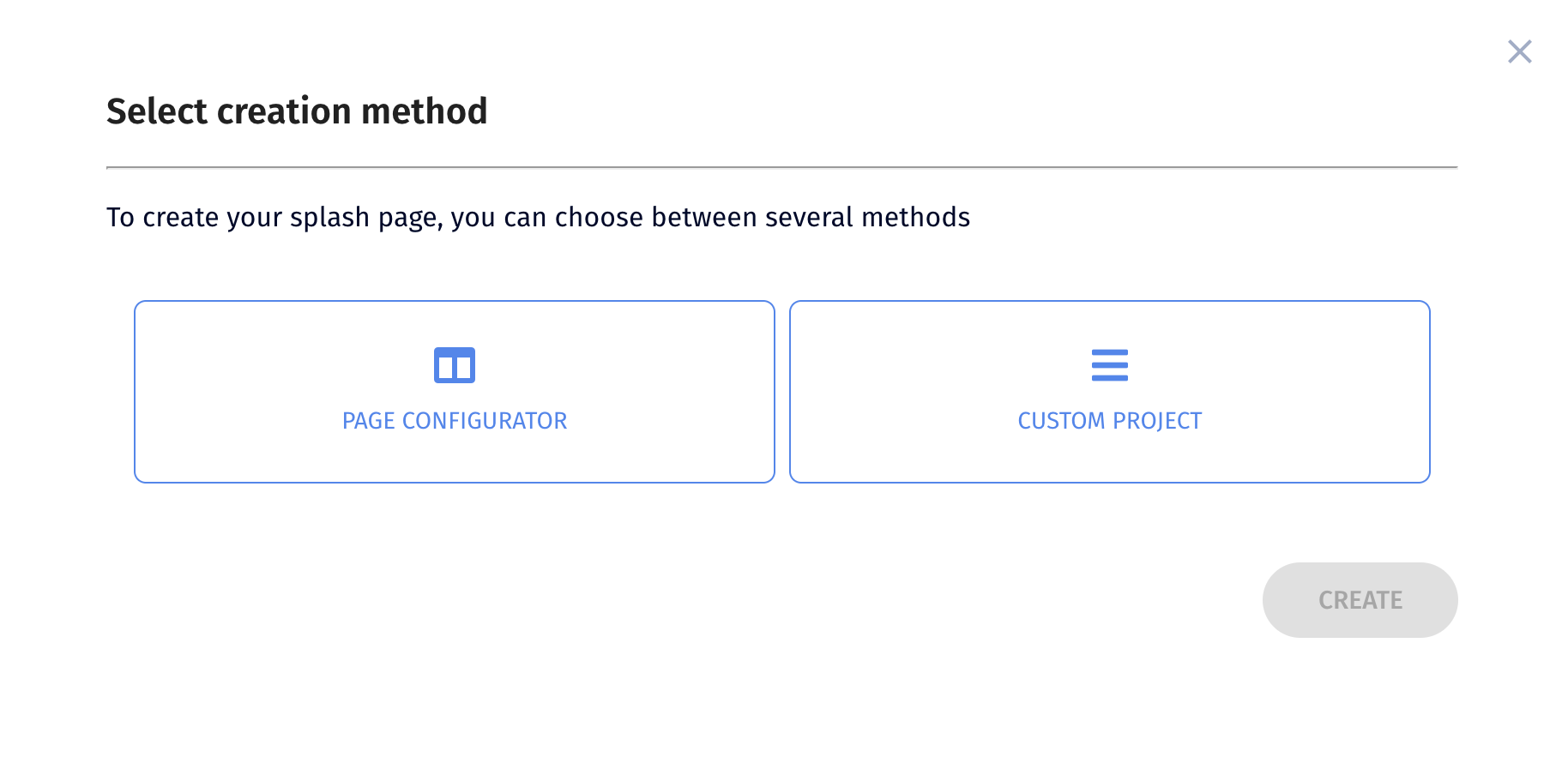Click the splash page description sentence

click(x=538, y=218)
